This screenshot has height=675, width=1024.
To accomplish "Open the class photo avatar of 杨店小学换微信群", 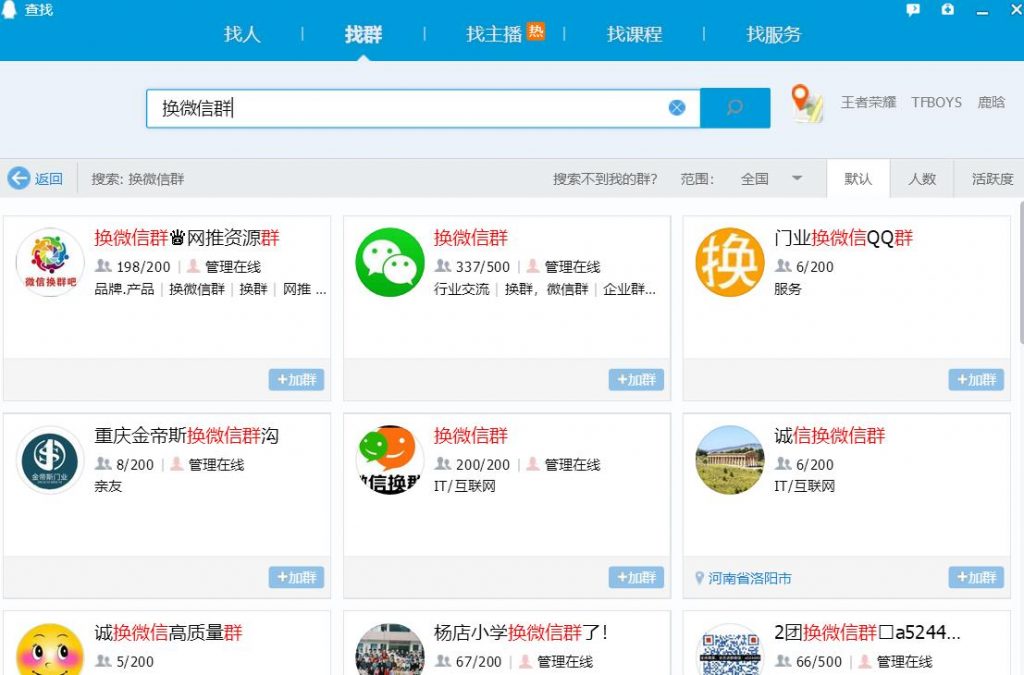I will point(390,649).
